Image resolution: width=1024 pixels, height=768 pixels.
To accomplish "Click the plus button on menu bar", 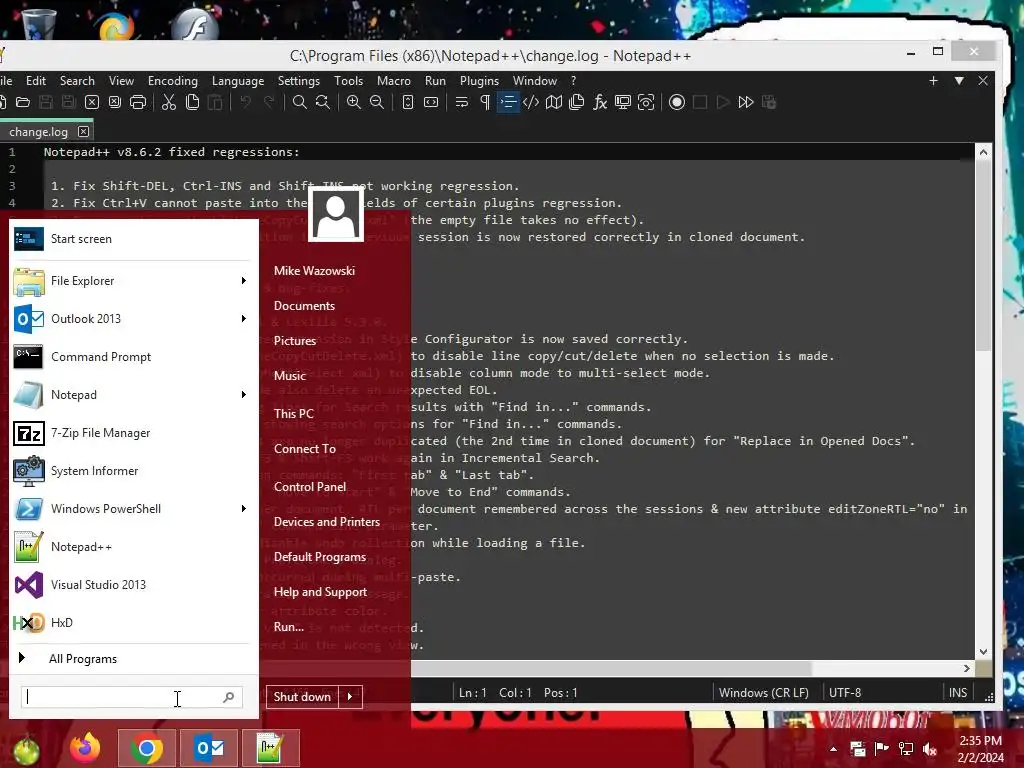I will (x=933, y=80).
